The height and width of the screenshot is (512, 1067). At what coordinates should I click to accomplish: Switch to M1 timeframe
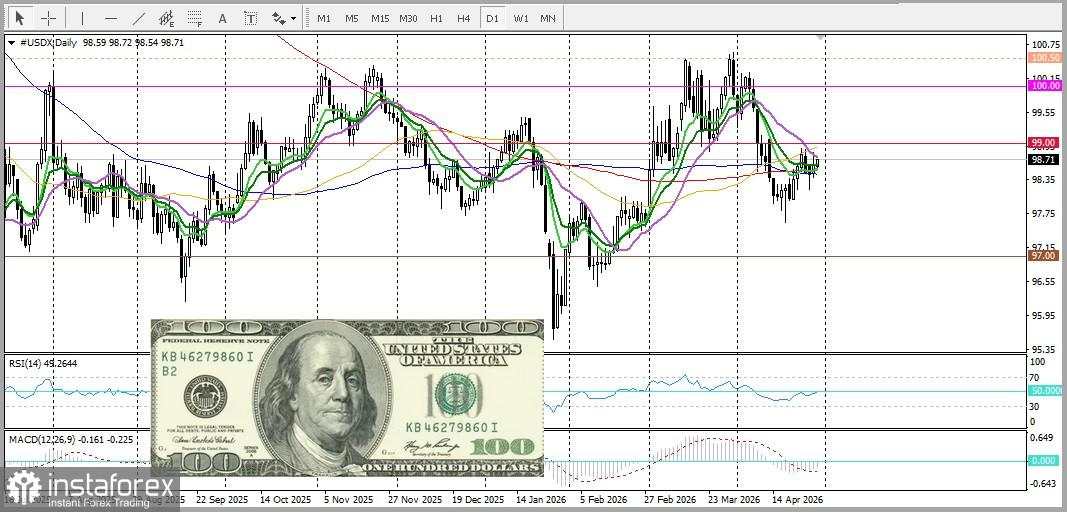click(324, 18)
